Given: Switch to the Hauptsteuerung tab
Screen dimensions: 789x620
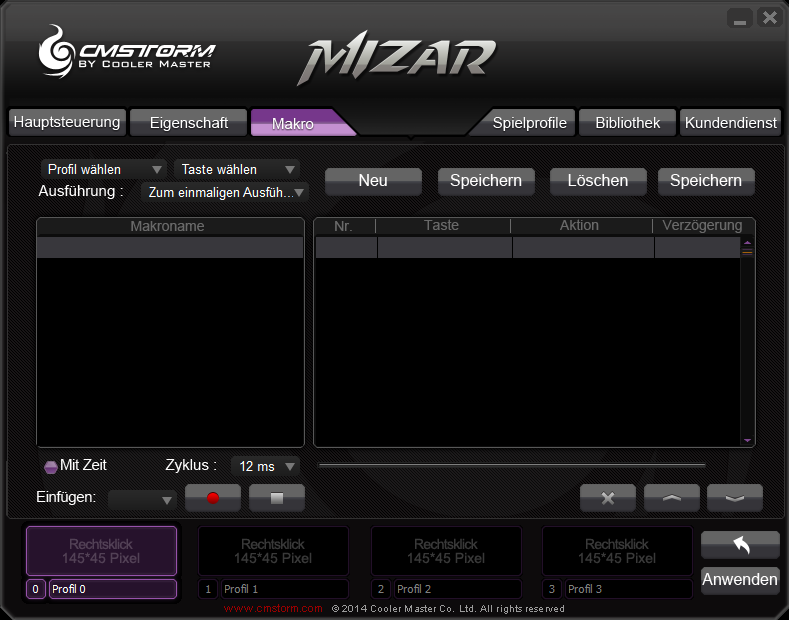Looking at the screenshot, I should pos(67,122).
